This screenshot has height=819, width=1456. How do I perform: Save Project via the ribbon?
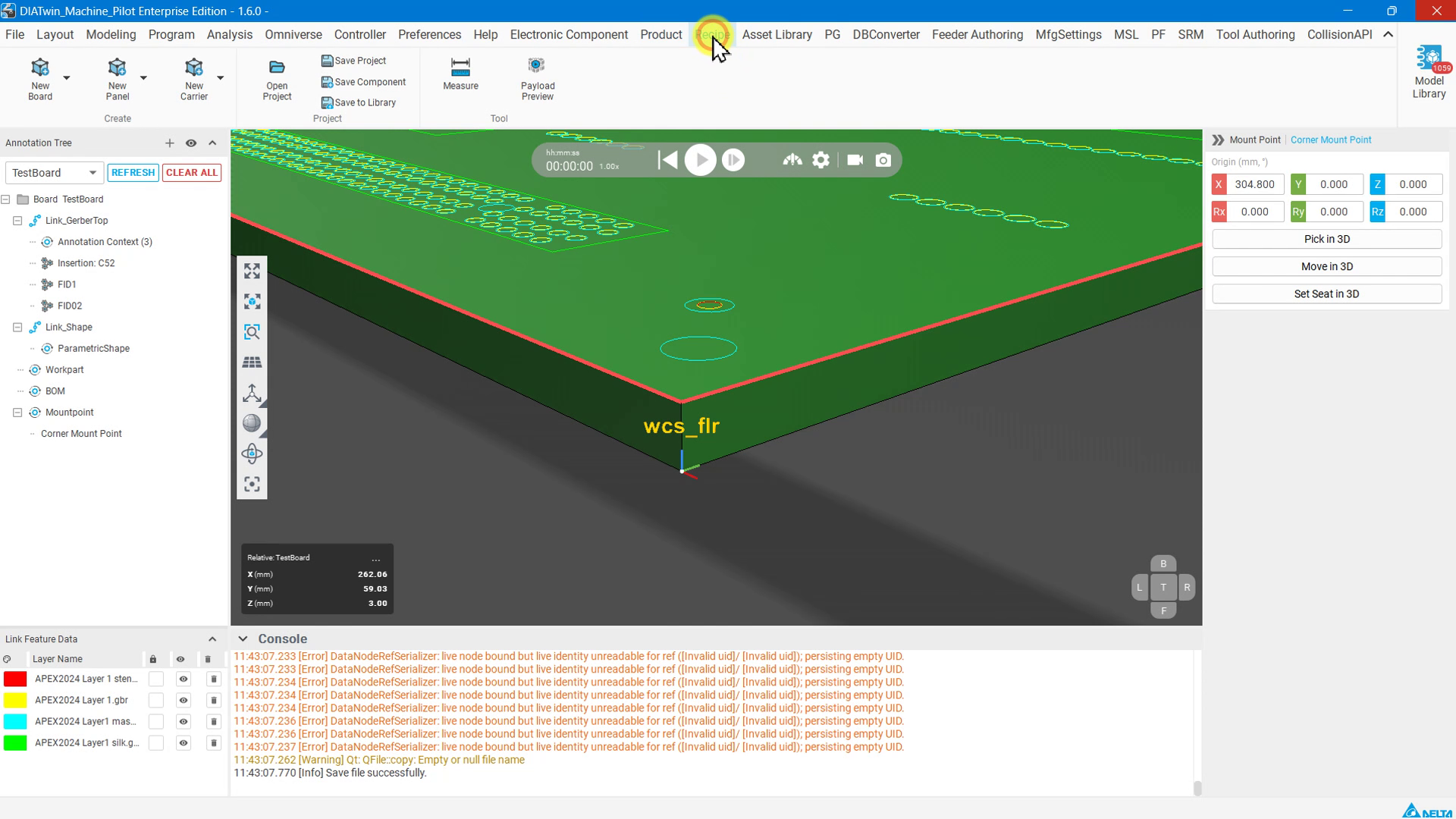353,61
